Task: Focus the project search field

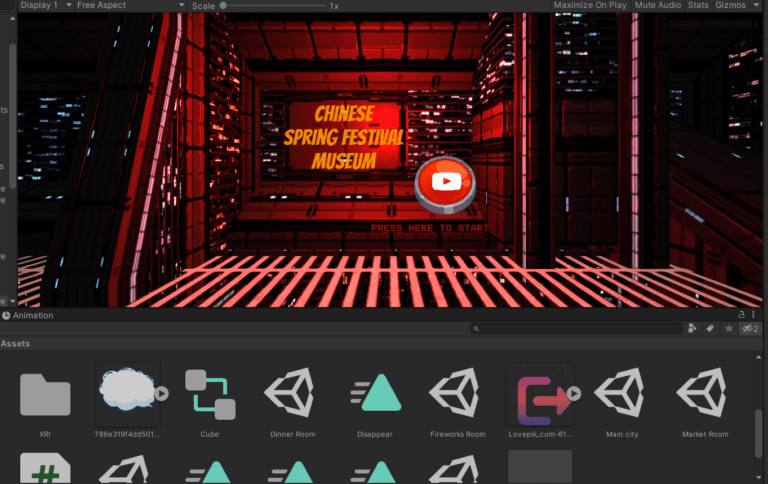Action: 576,329
